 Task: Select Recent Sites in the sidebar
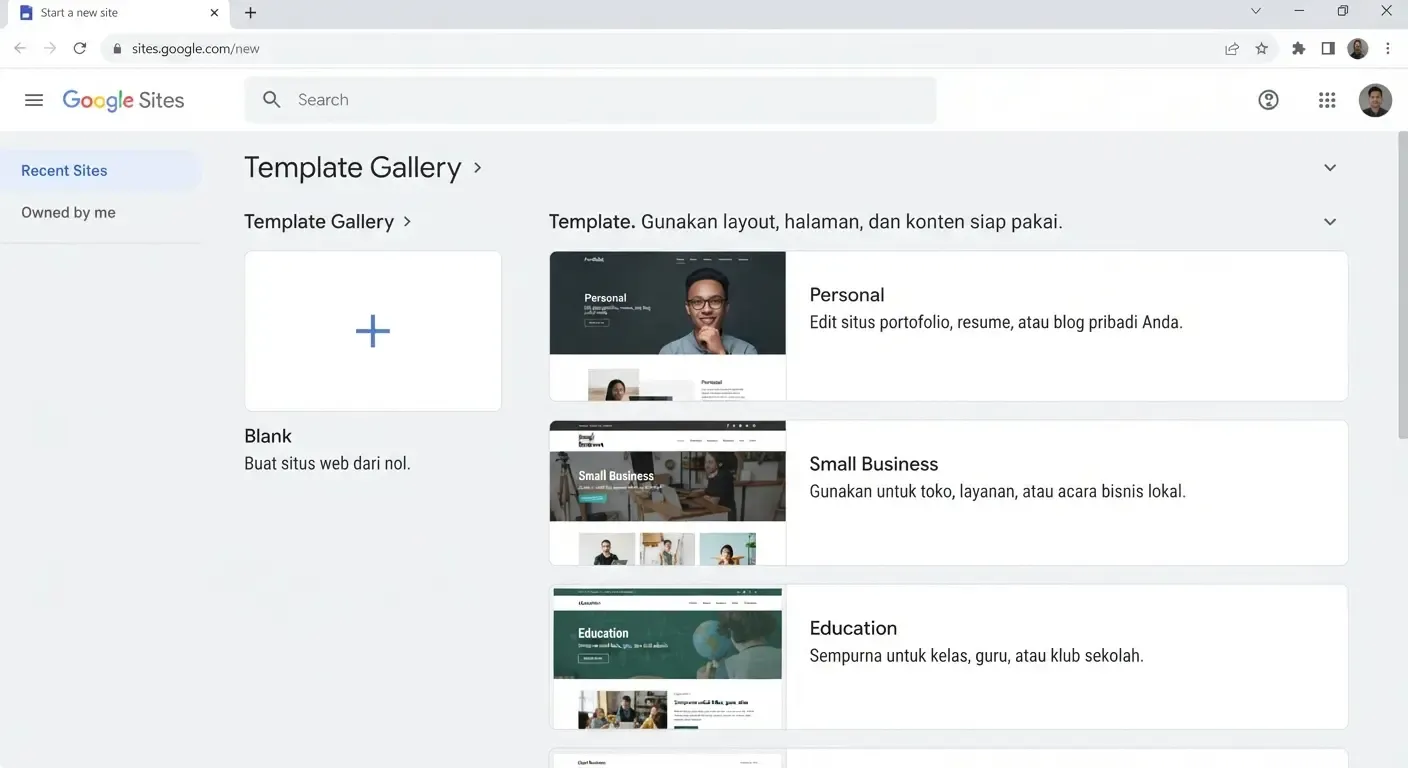[100, 171]
